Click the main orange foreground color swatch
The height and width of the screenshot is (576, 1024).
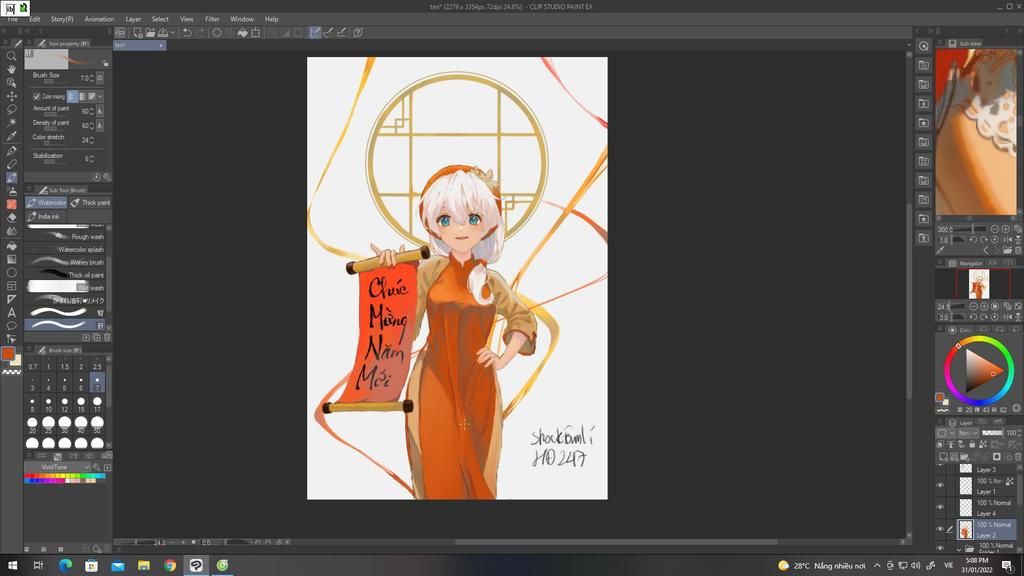click(8, 353)
